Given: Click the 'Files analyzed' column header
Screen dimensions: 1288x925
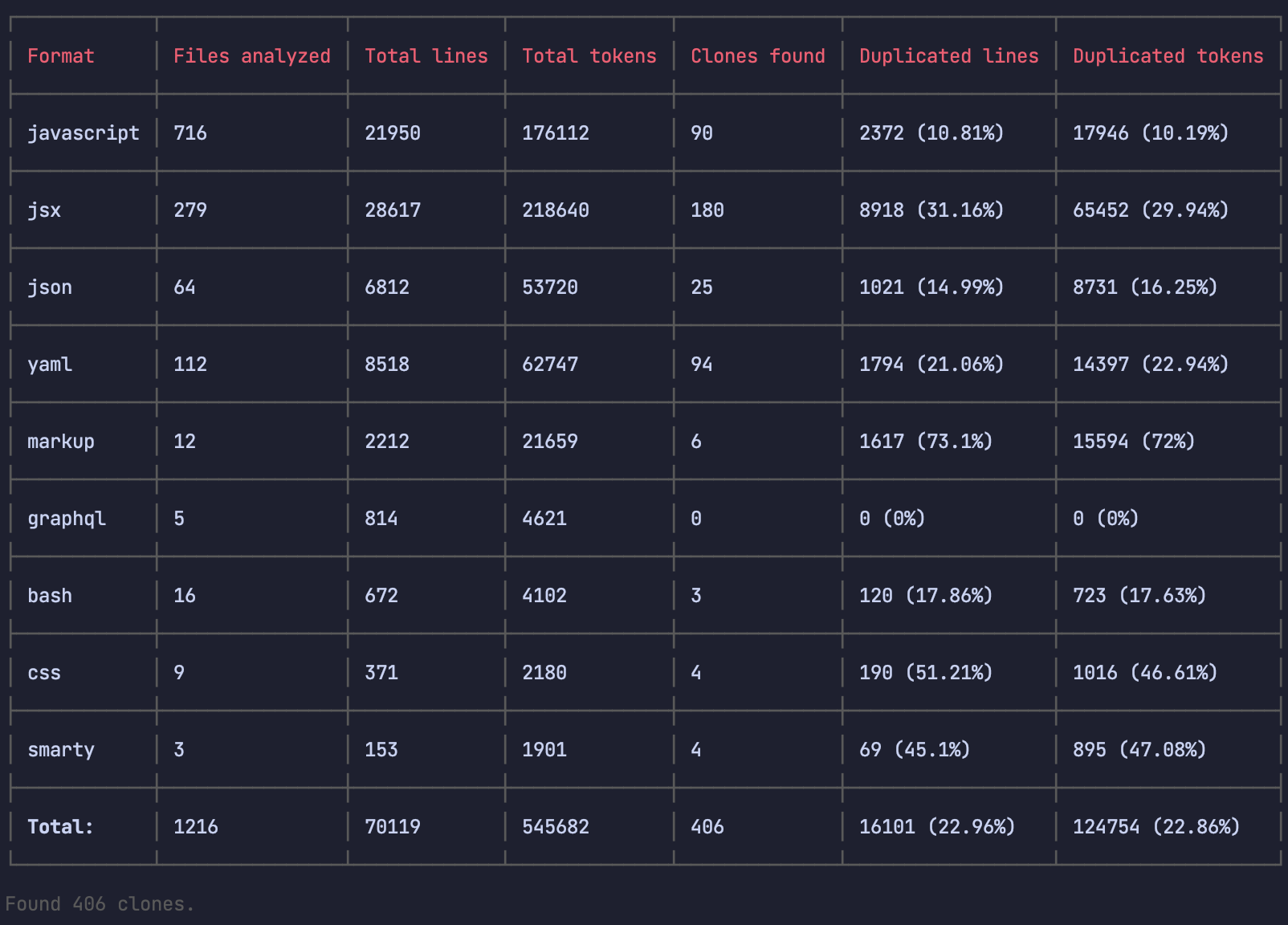Looking at the screenshot, I should pyautogui.click(x=252, y=56).
